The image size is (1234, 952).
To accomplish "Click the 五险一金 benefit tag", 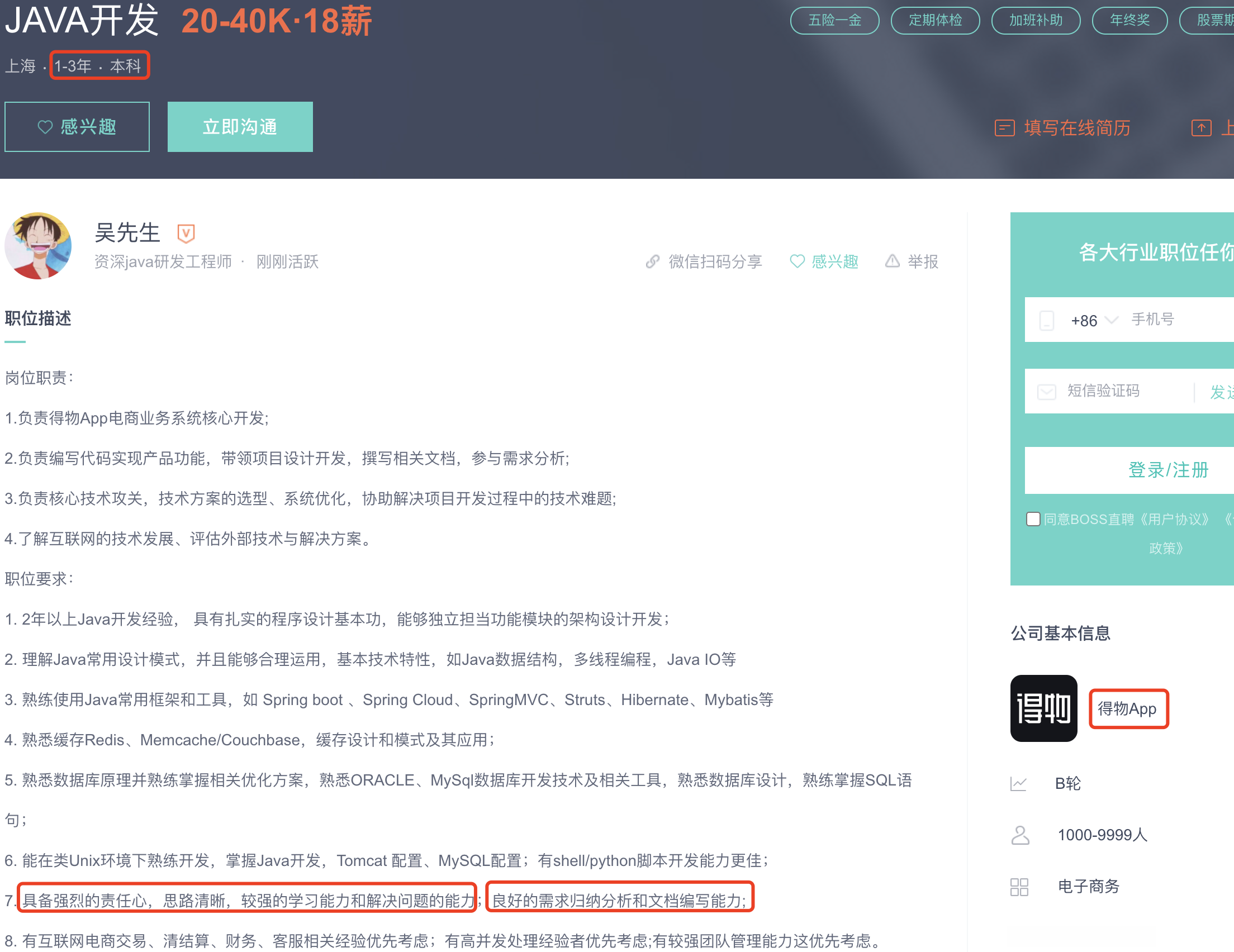I will tap(834, 20).
